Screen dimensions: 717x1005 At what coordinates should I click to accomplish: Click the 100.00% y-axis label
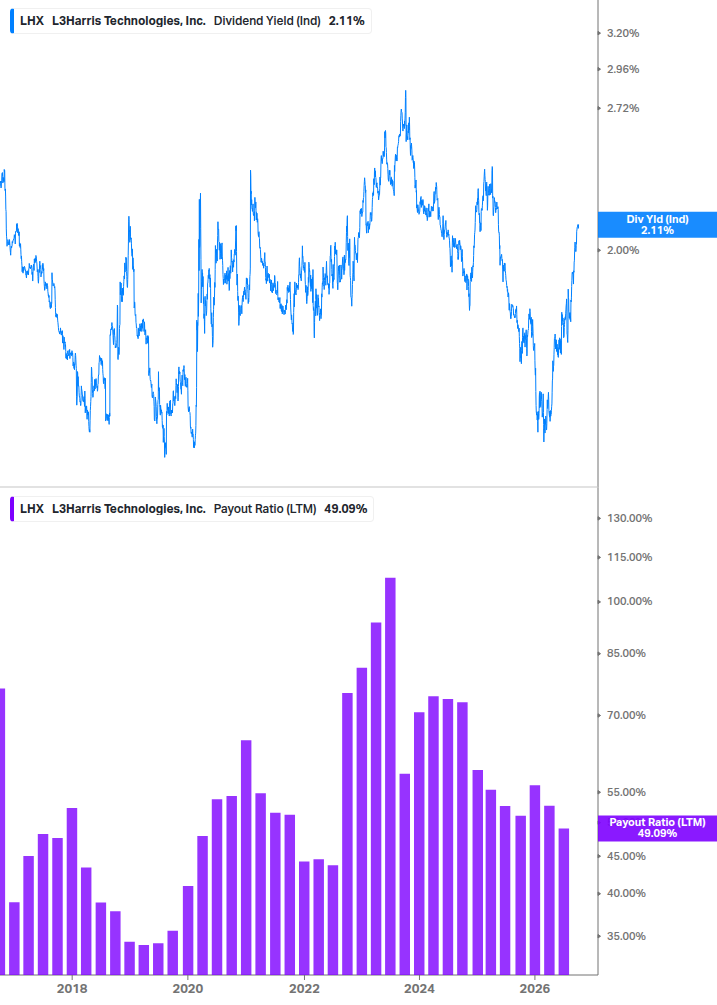tap(629, 601)
